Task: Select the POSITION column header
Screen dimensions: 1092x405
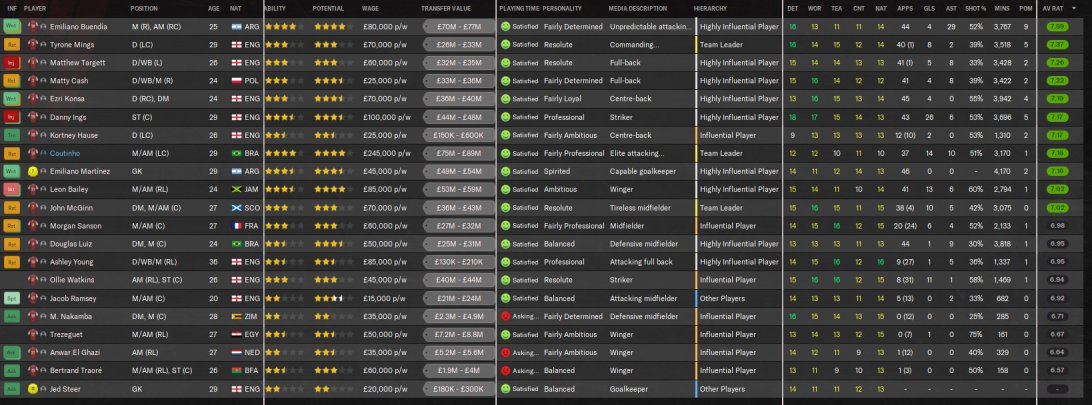Action: pos(144,8)
